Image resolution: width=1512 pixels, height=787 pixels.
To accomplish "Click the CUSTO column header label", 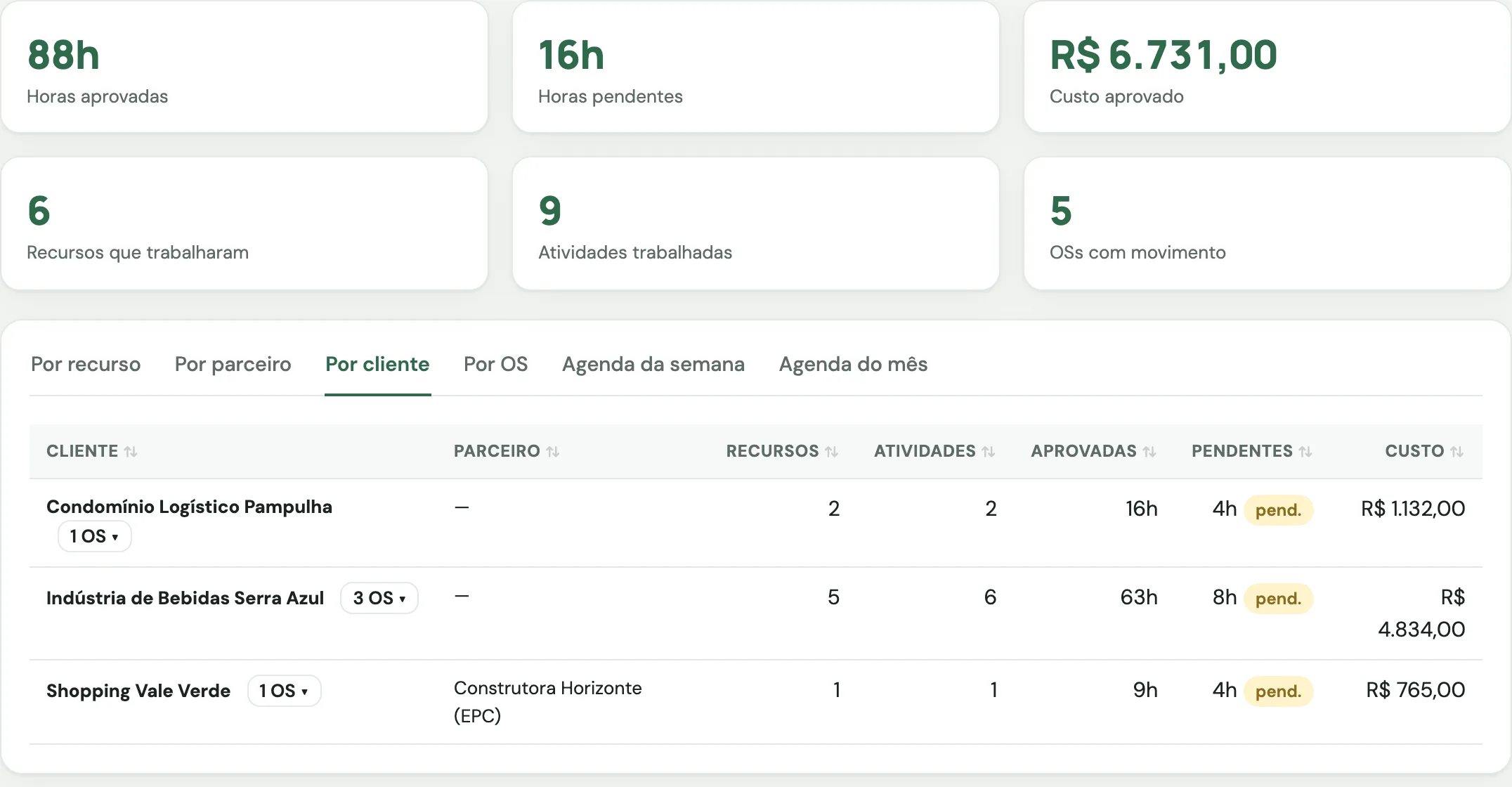I will coord(1414,451).
